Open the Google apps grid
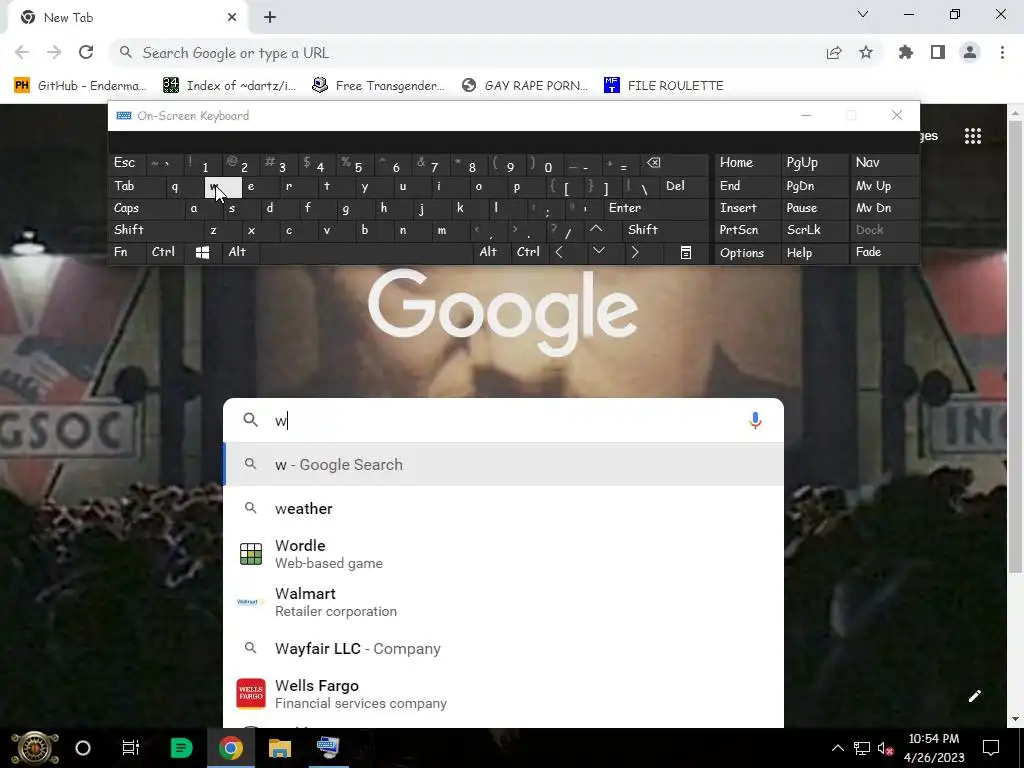This screenshot has width=1024, height=768. [x=973, y=136]
